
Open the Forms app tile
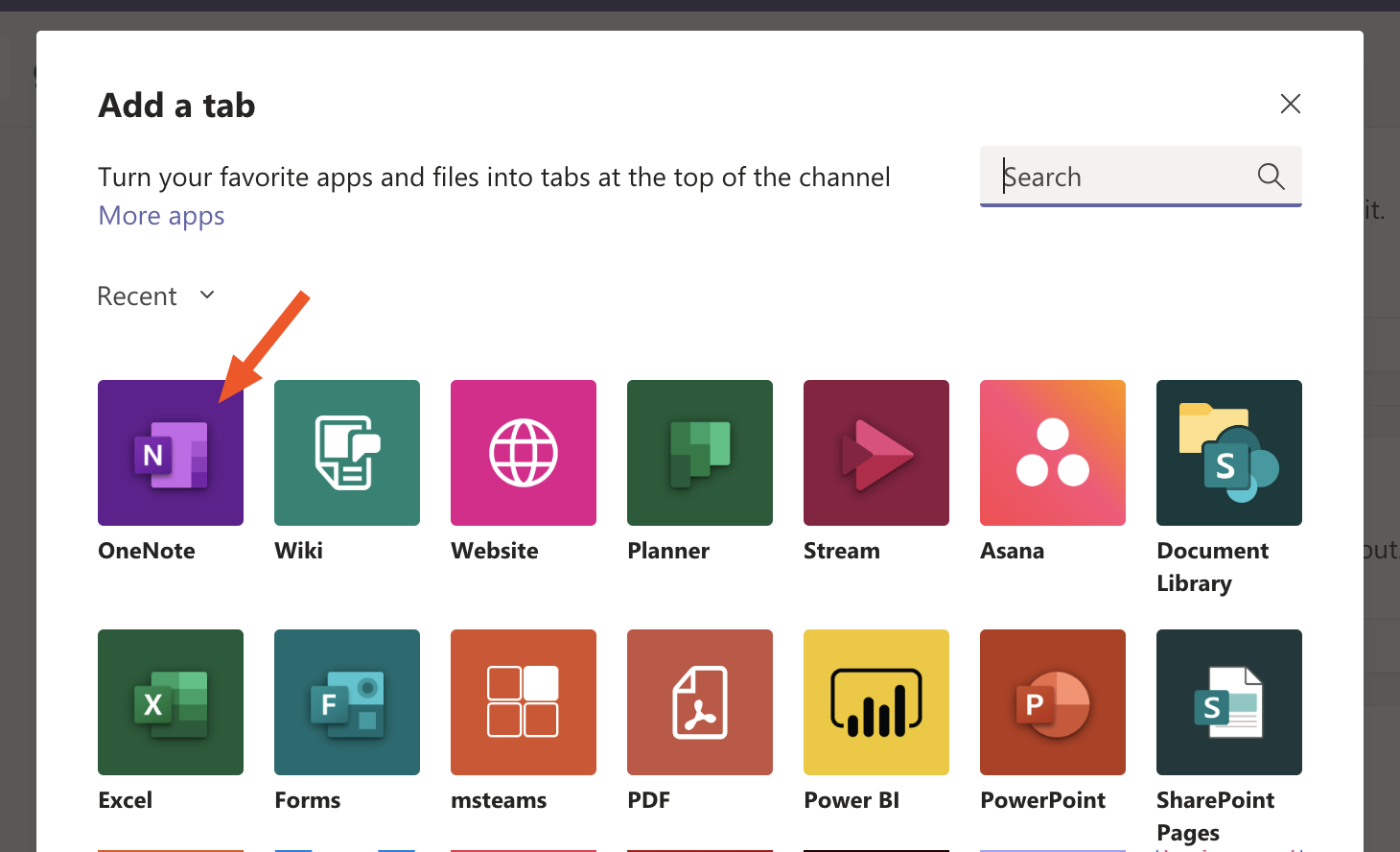[347, 702]
